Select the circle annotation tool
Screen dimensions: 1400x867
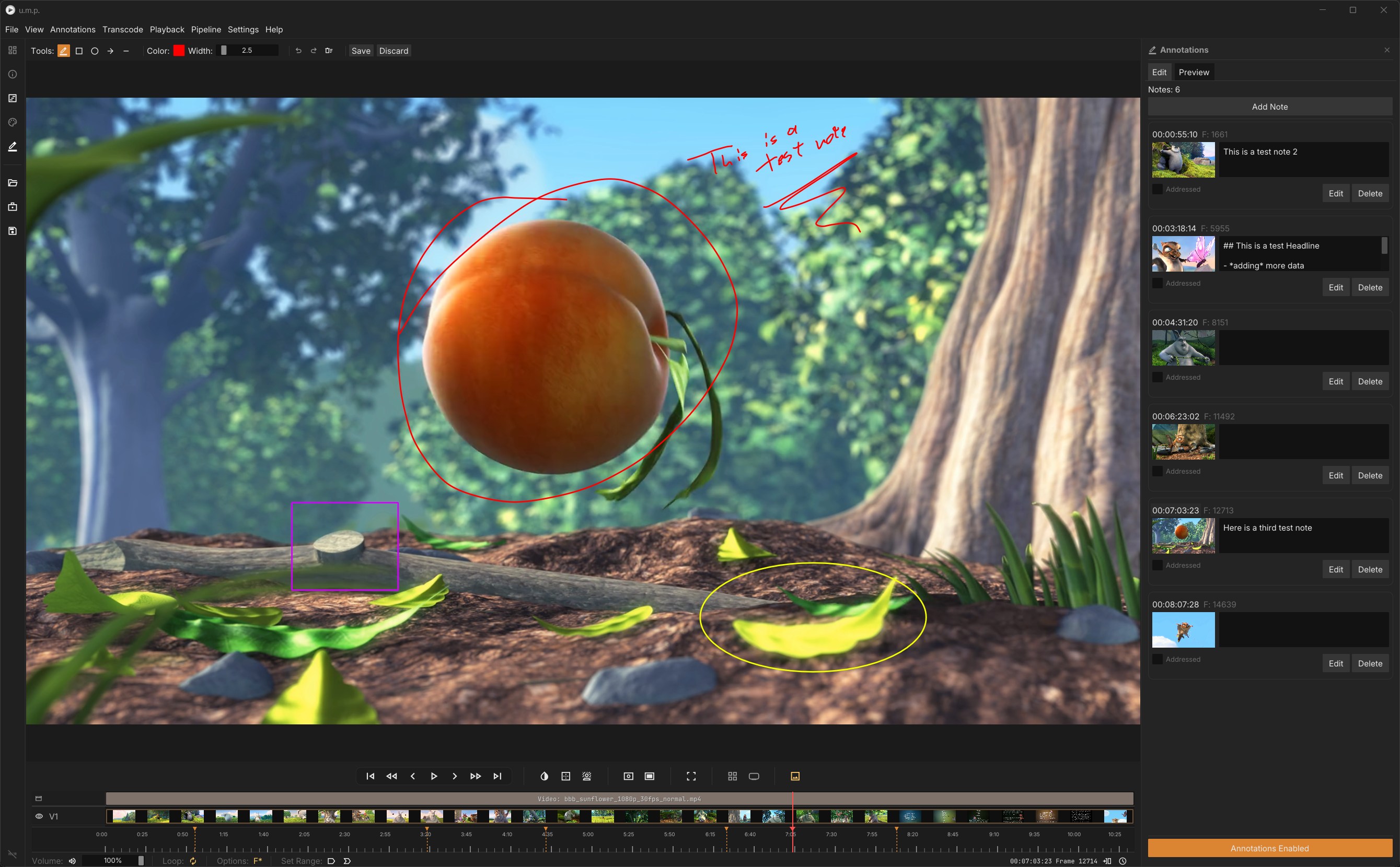pos(95,51)
